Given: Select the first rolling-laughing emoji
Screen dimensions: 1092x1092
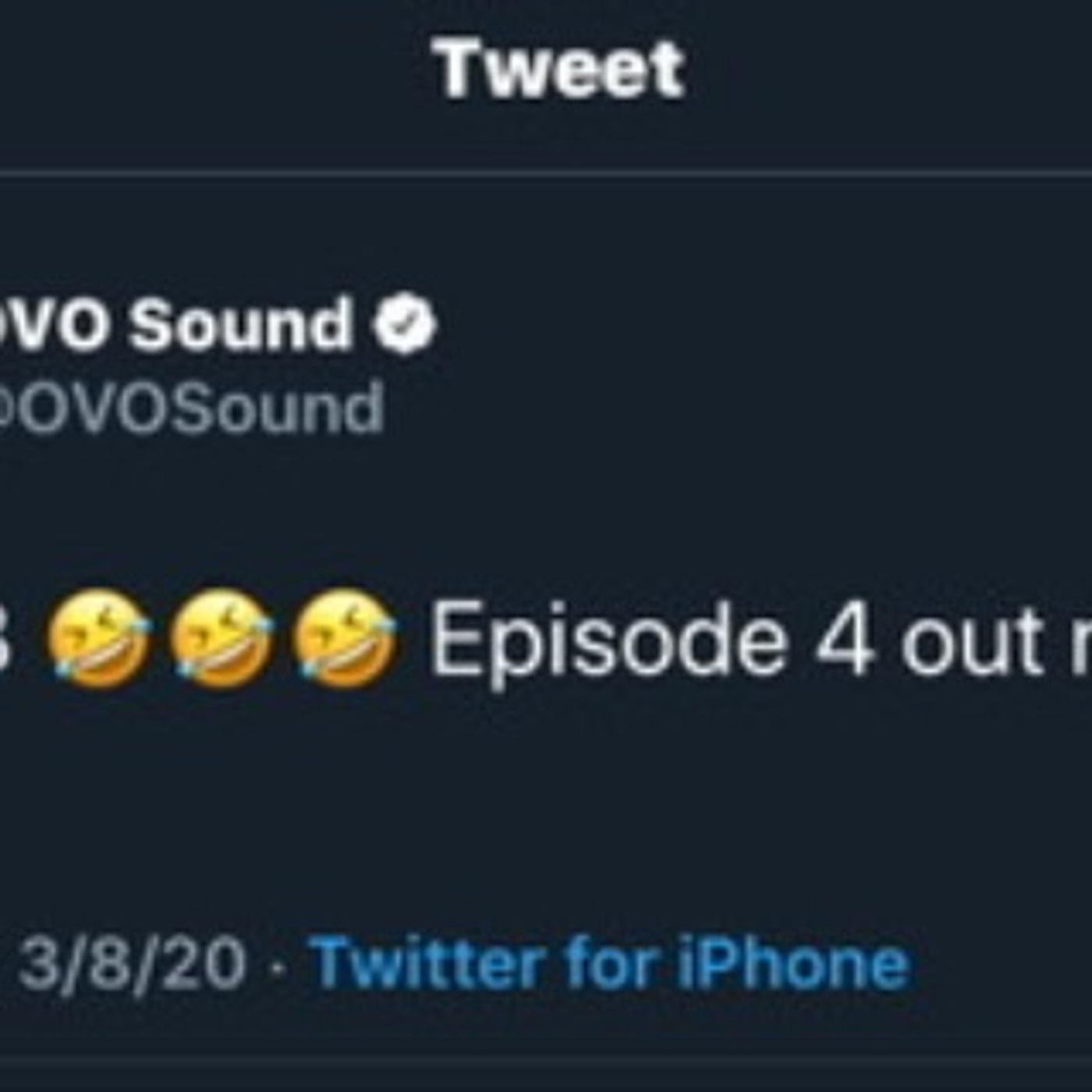Looking at the screenshot, I should [x=98, y=640].
